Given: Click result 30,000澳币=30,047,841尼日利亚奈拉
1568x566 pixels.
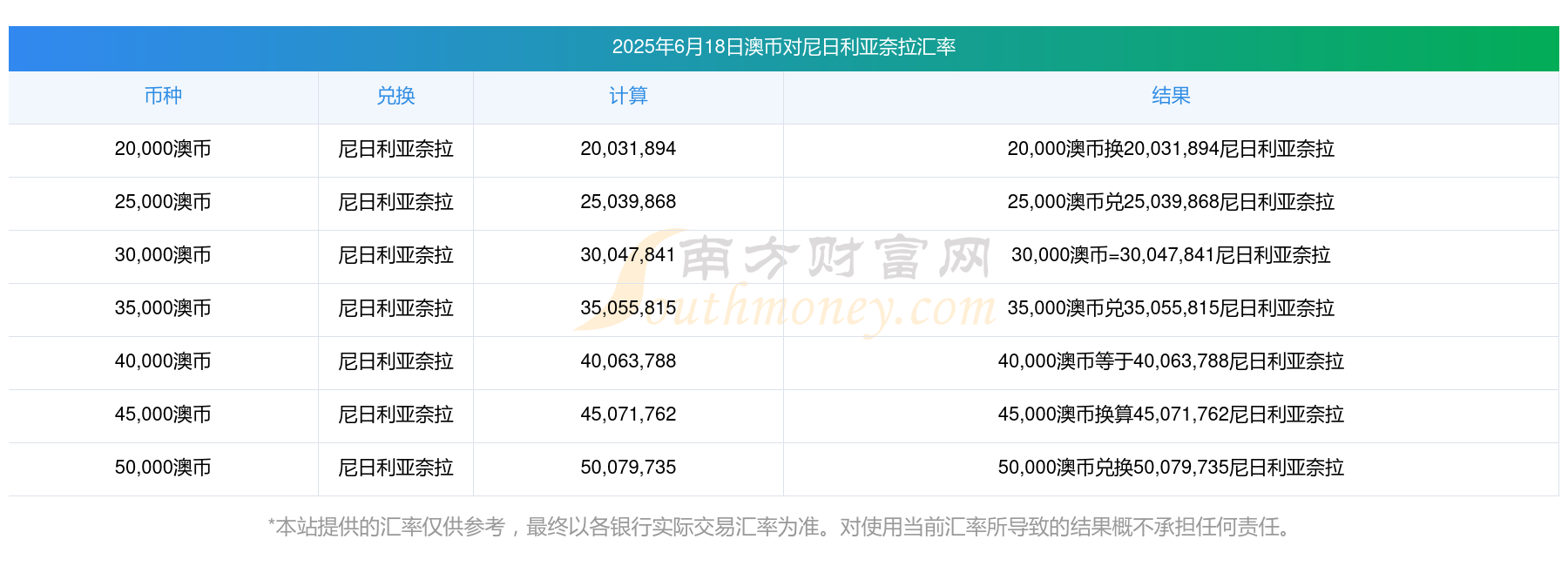Looking at the screenshot, I should [x=1171, y=255].
